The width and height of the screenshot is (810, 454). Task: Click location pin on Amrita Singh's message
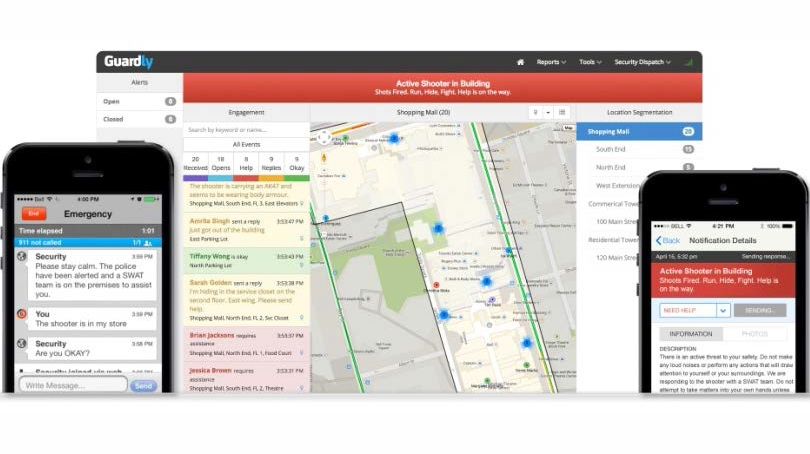point(302,239)
